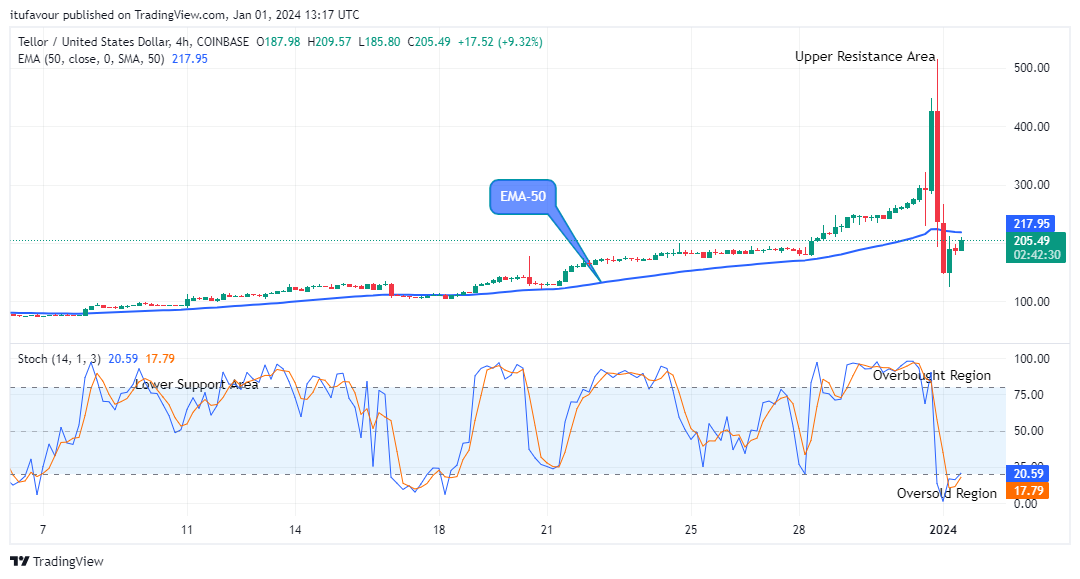Click the Upper Resistance Area annotation
Image resolution: width=1080 pixels, height=579 pixels.
click(x=865, y=57)
